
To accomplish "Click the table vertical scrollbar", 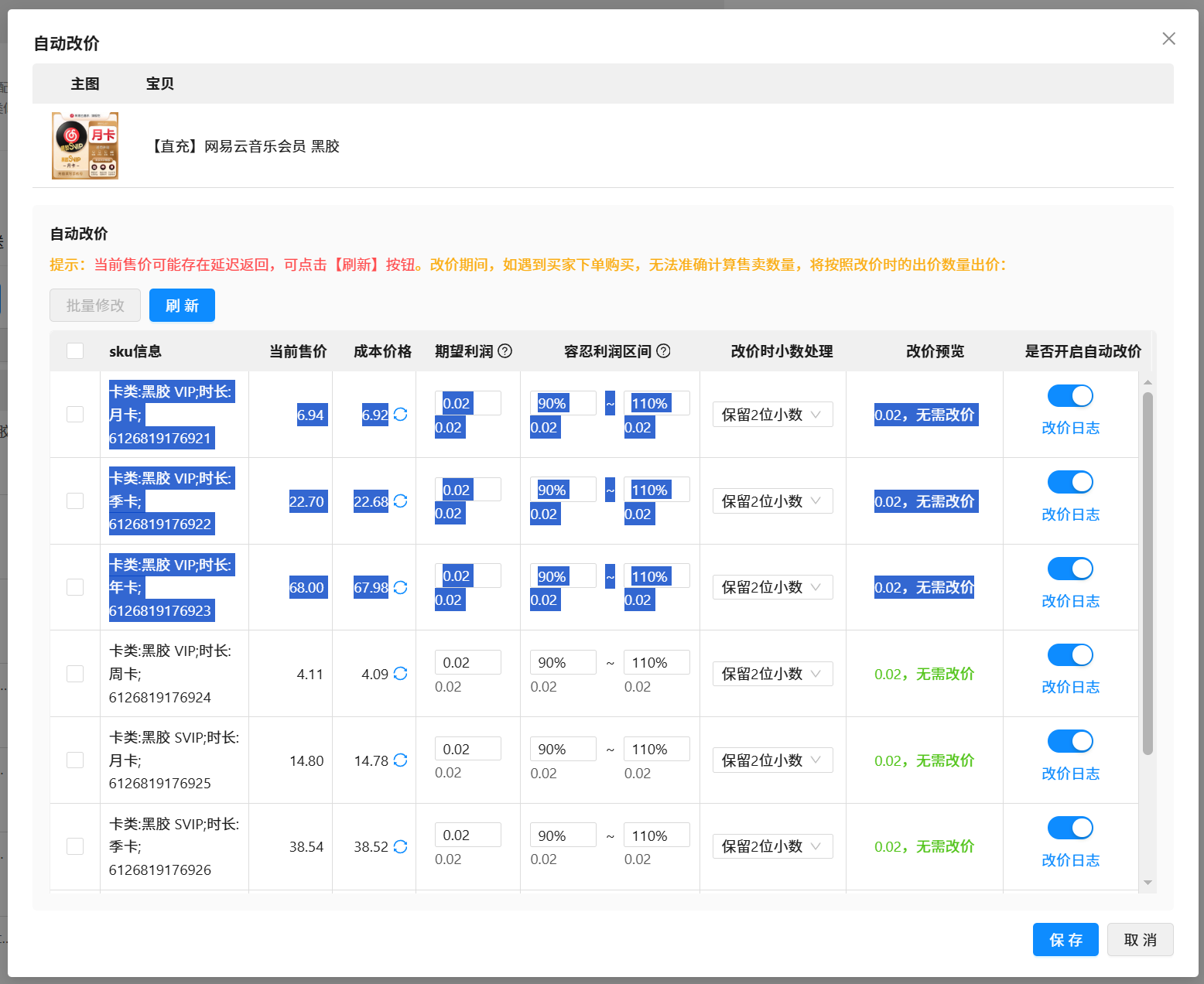I will [x=1148, y=573].
